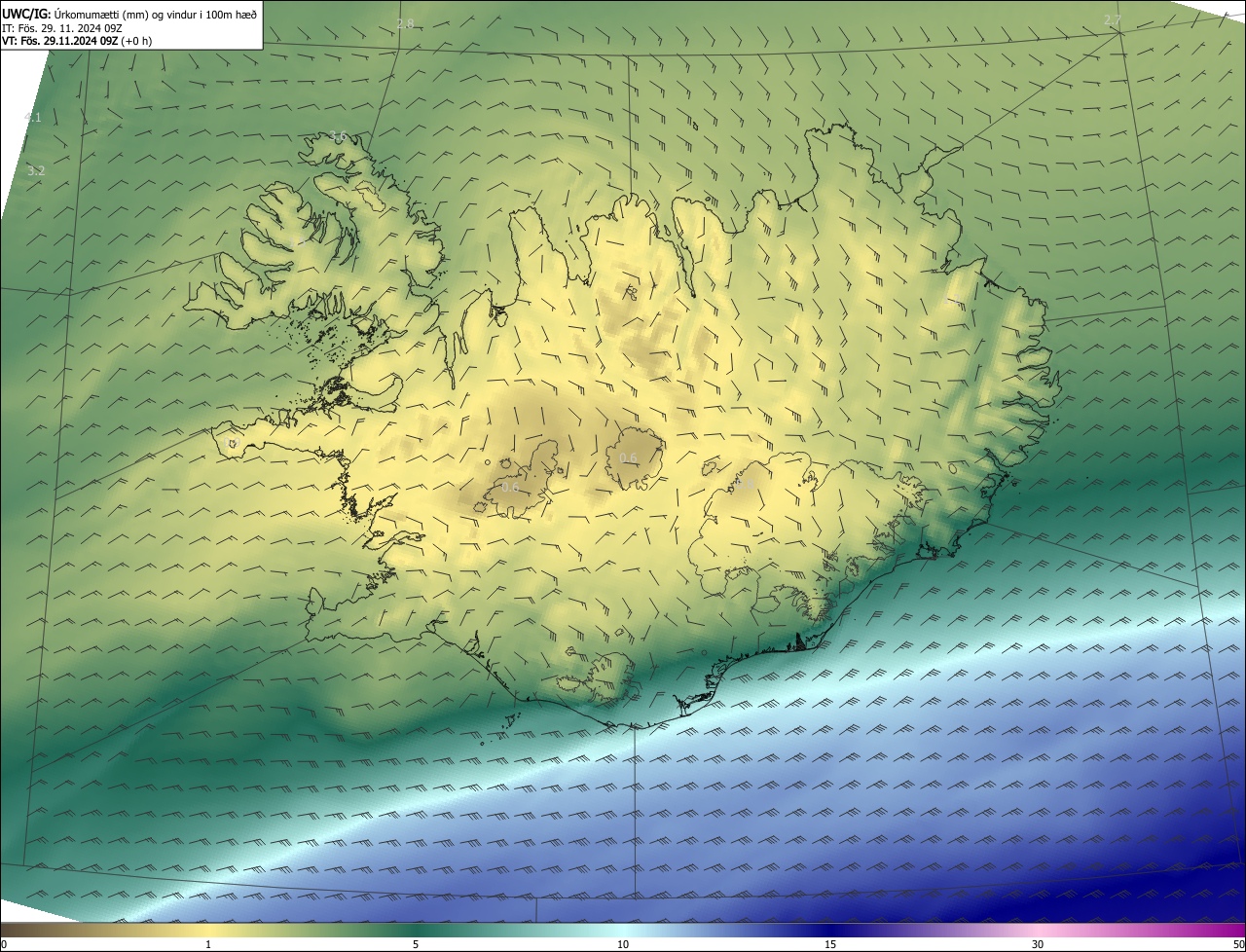Select the 5 tick on the color scale

pos(416,944)
